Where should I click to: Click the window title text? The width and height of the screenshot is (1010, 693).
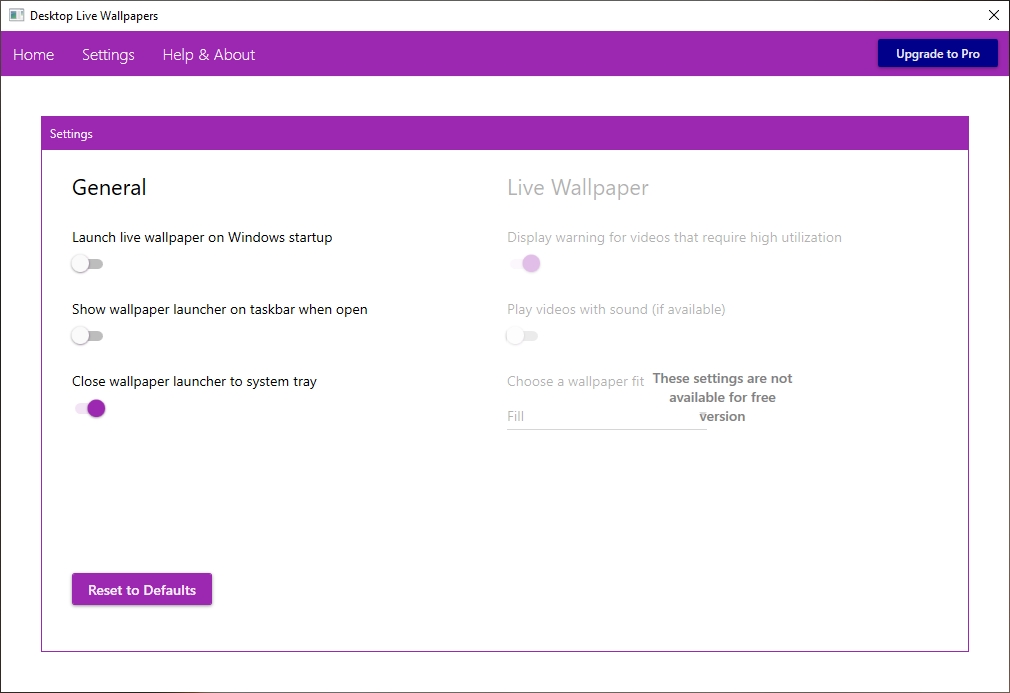coord(94,15)
